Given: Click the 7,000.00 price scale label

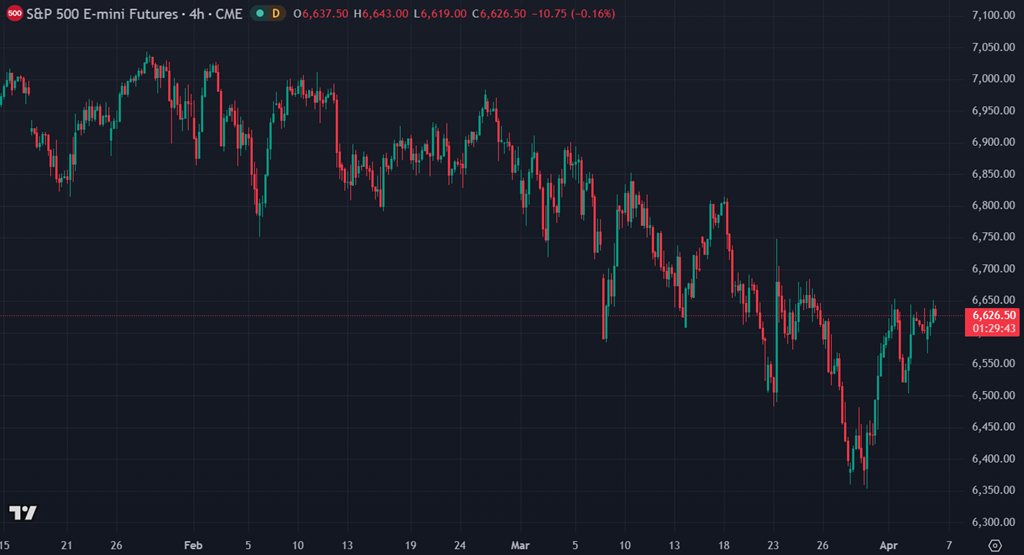Looking at the screenshot, I should (x=993, y=79).
